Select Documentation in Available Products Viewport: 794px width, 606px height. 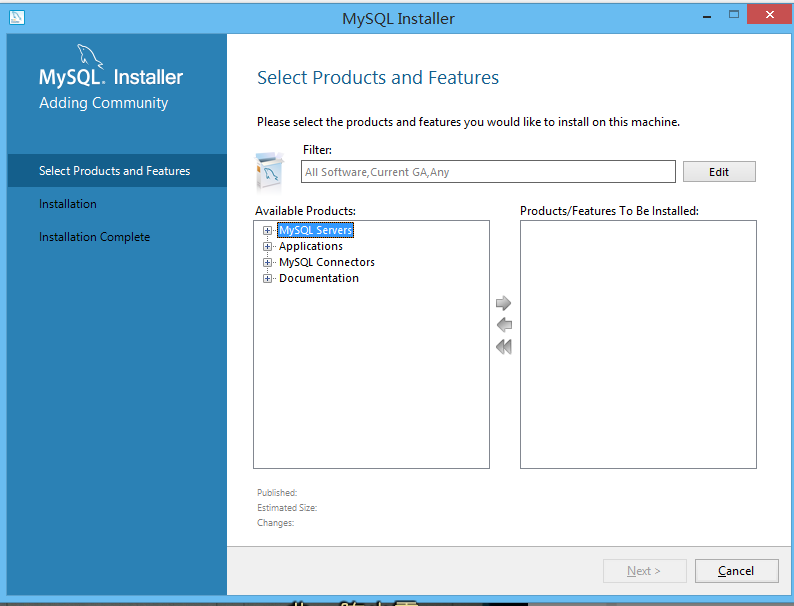(x=319, y=278)
